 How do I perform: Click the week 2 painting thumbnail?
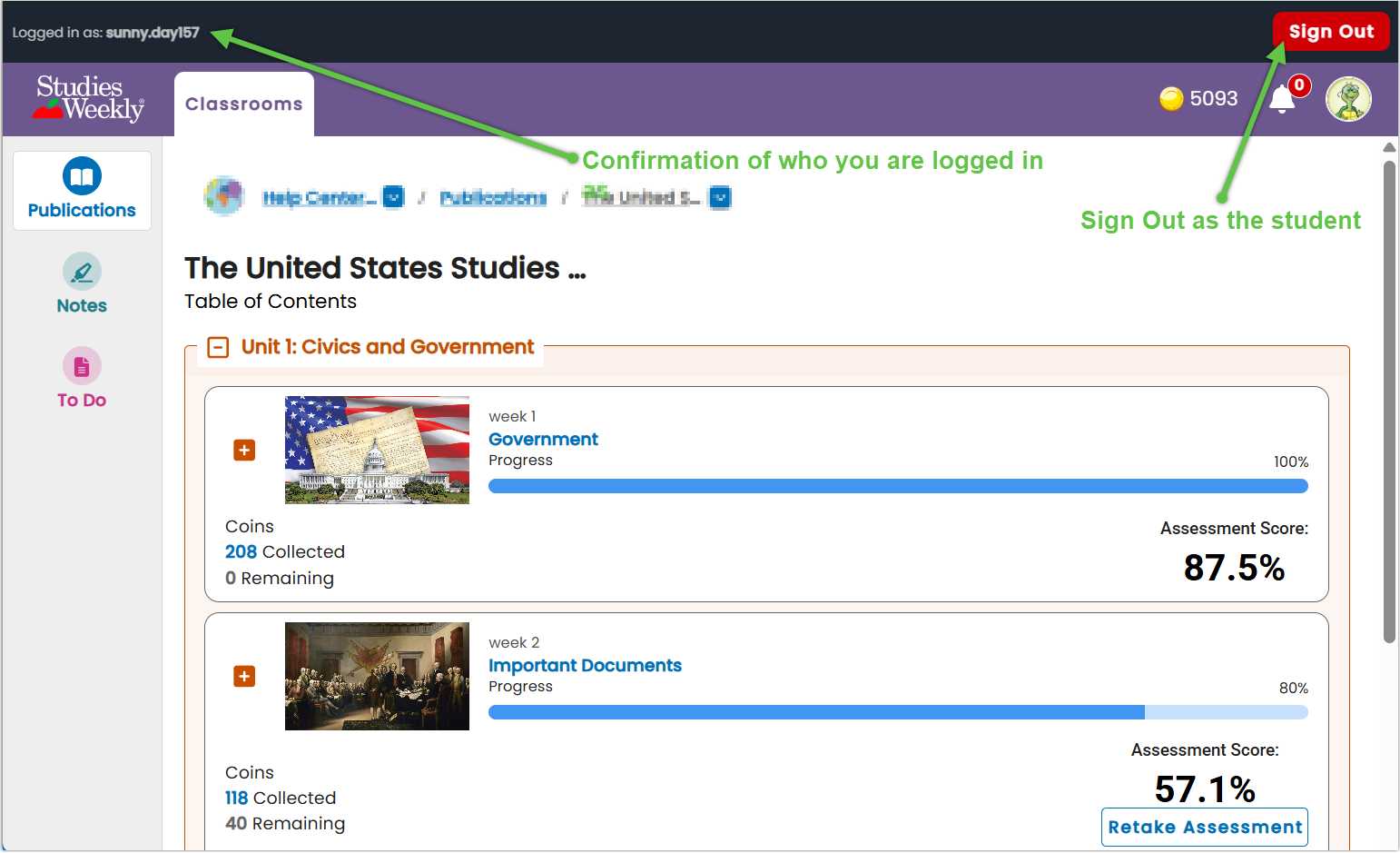(377, 676)
